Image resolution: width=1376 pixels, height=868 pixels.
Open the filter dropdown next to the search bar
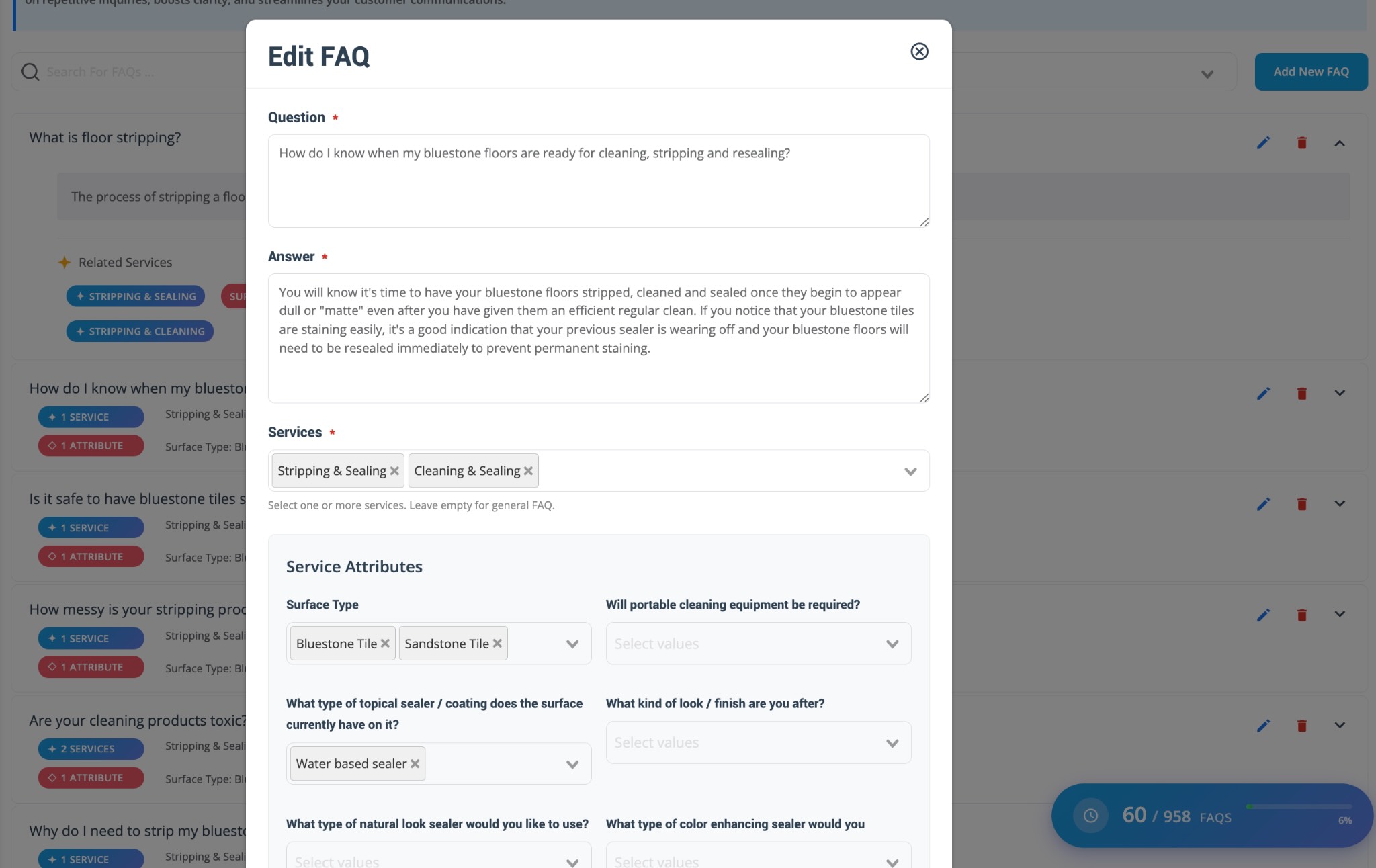(1206, 74)
